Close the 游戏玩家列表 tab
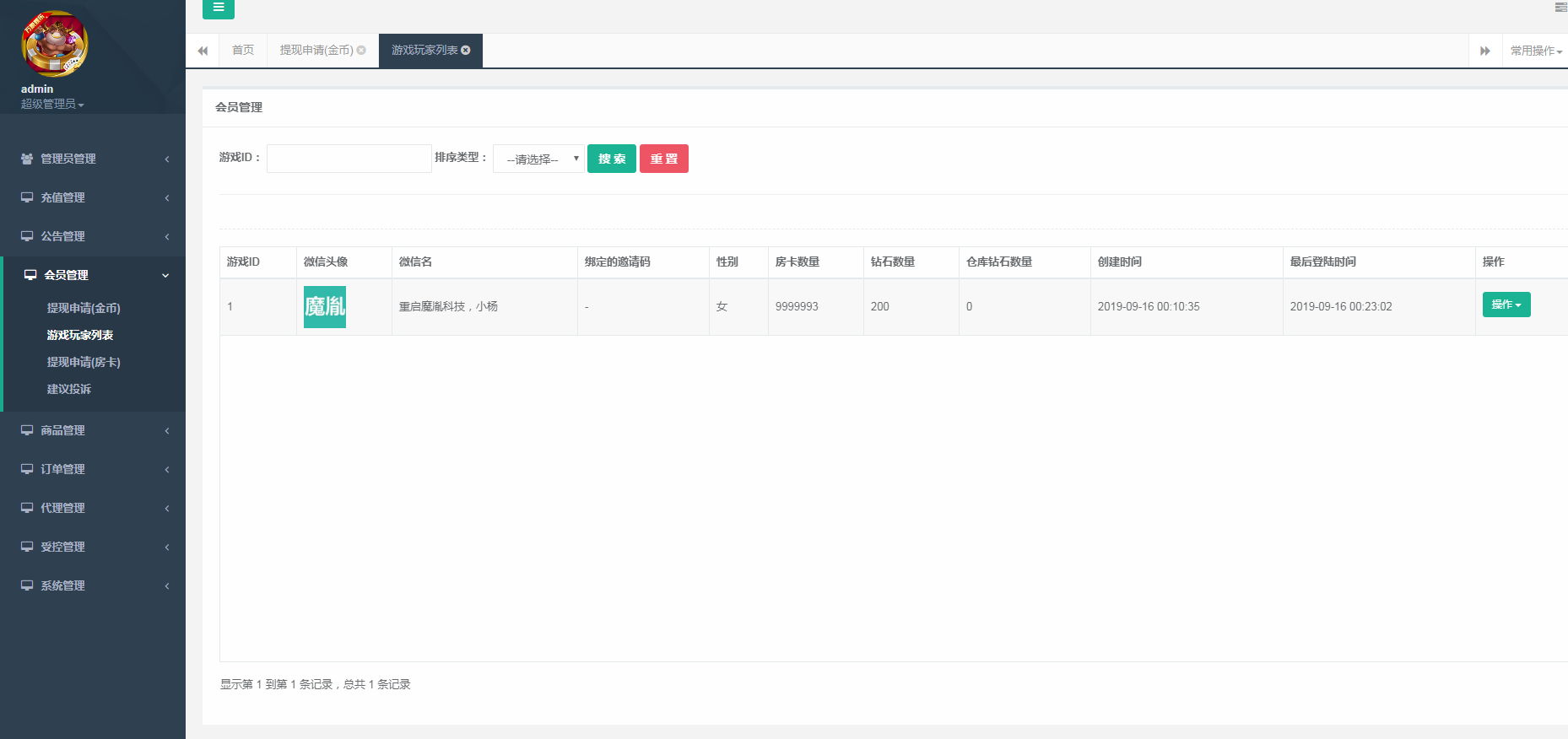 coord(466,51)
